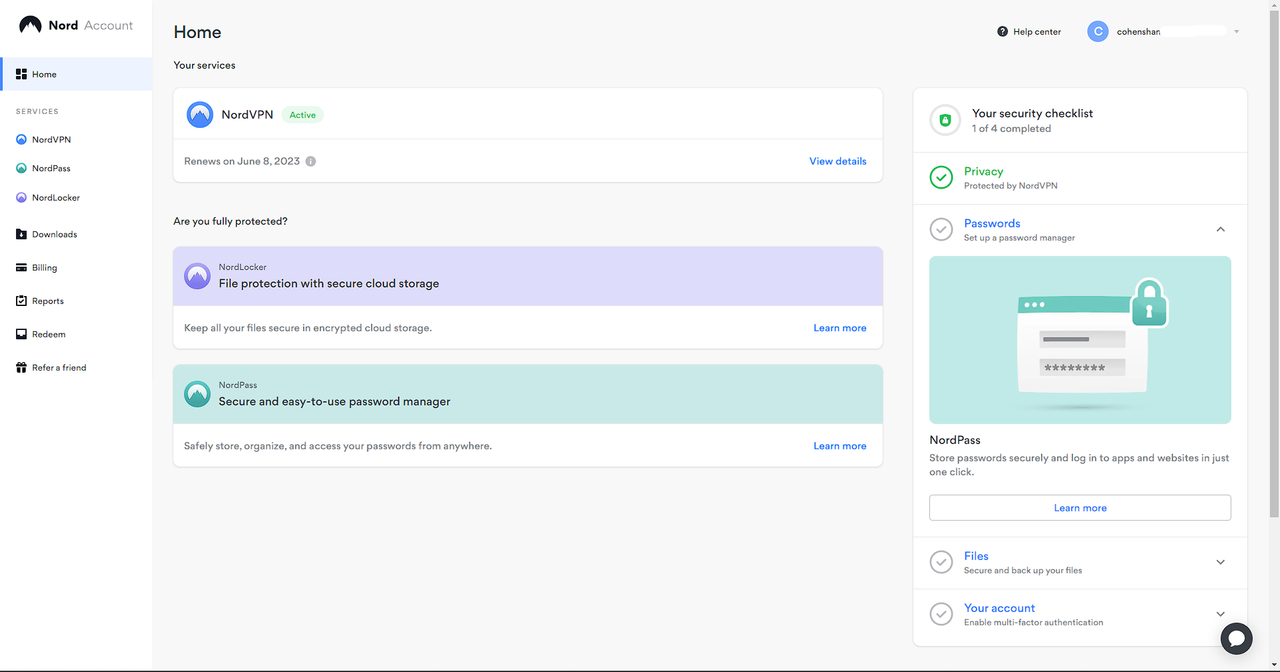Open the account dropdown arrow
The image size is (1280, 672).
pyautogui.click(x=1237, y=32)
